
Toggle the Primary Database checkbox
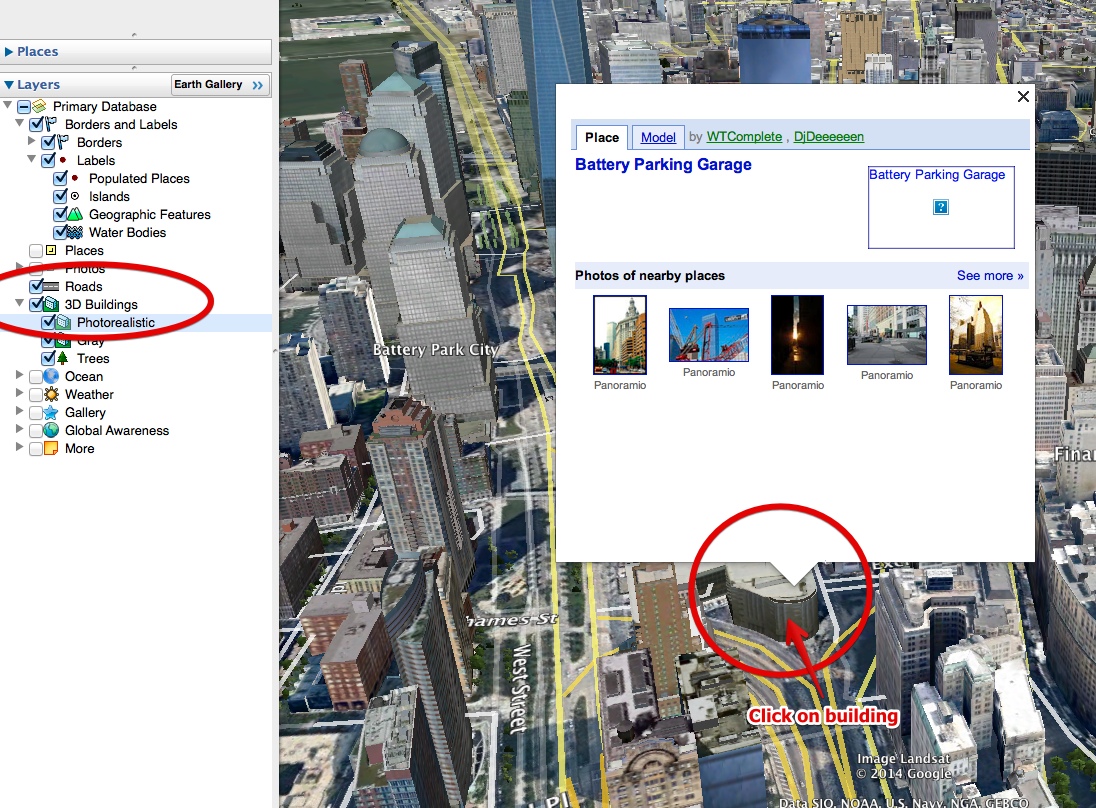coord(24,107)
